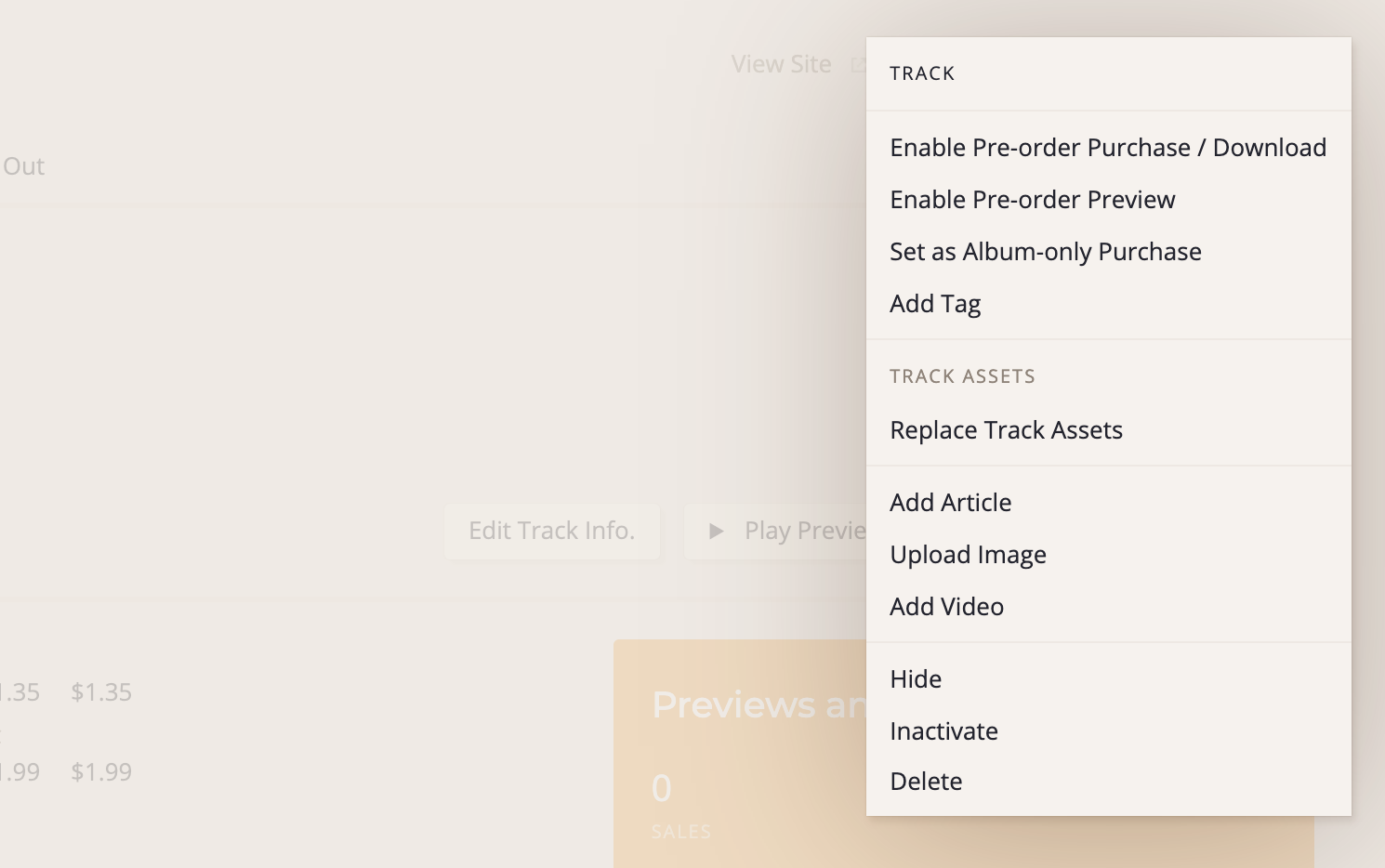Delete the track from menu
1385x868 pixels.
click(926, 782)
